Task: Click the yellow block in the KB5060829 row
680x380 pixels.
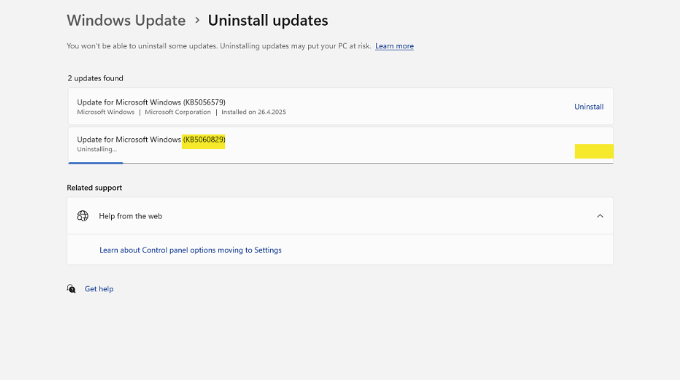Action: coord(594,151)
